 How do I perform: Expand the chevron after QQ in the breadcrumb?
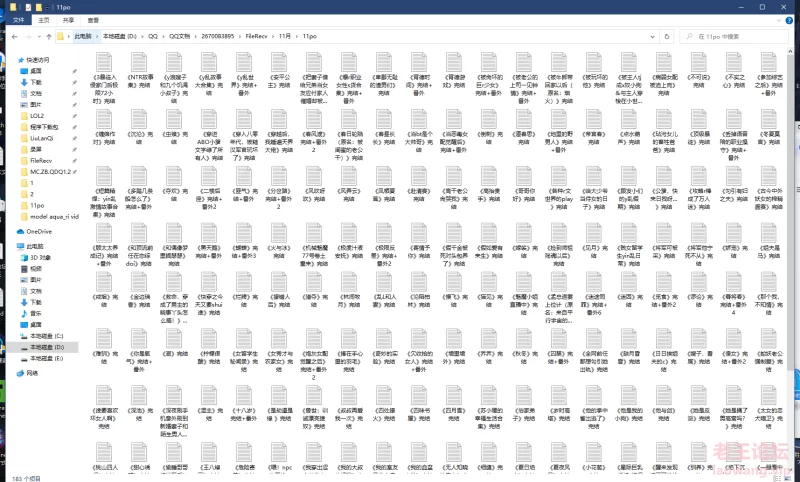pos(164,36)
